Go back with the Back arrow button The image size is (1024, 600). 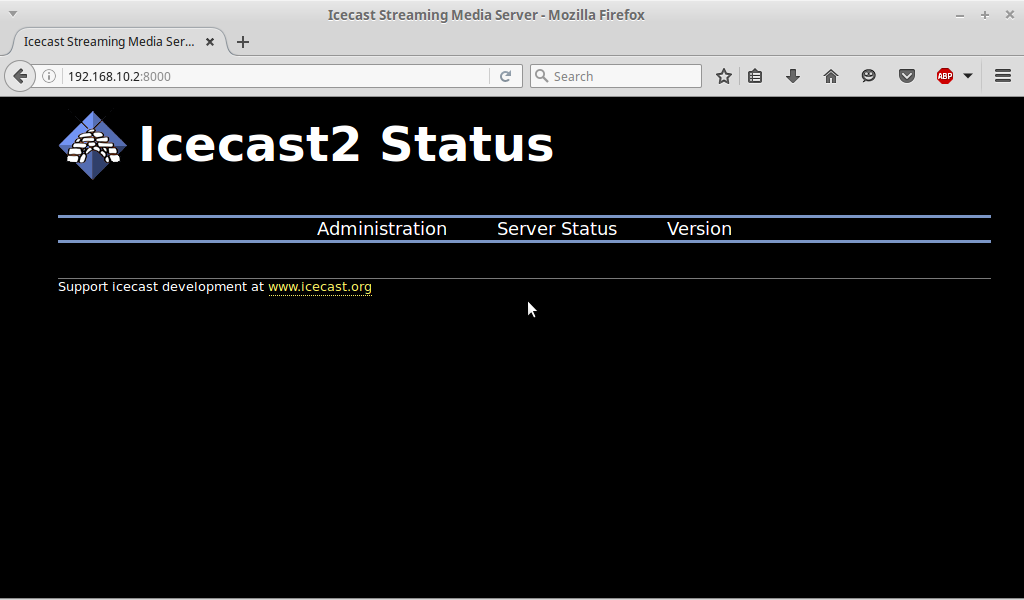(x=20, y=76)
